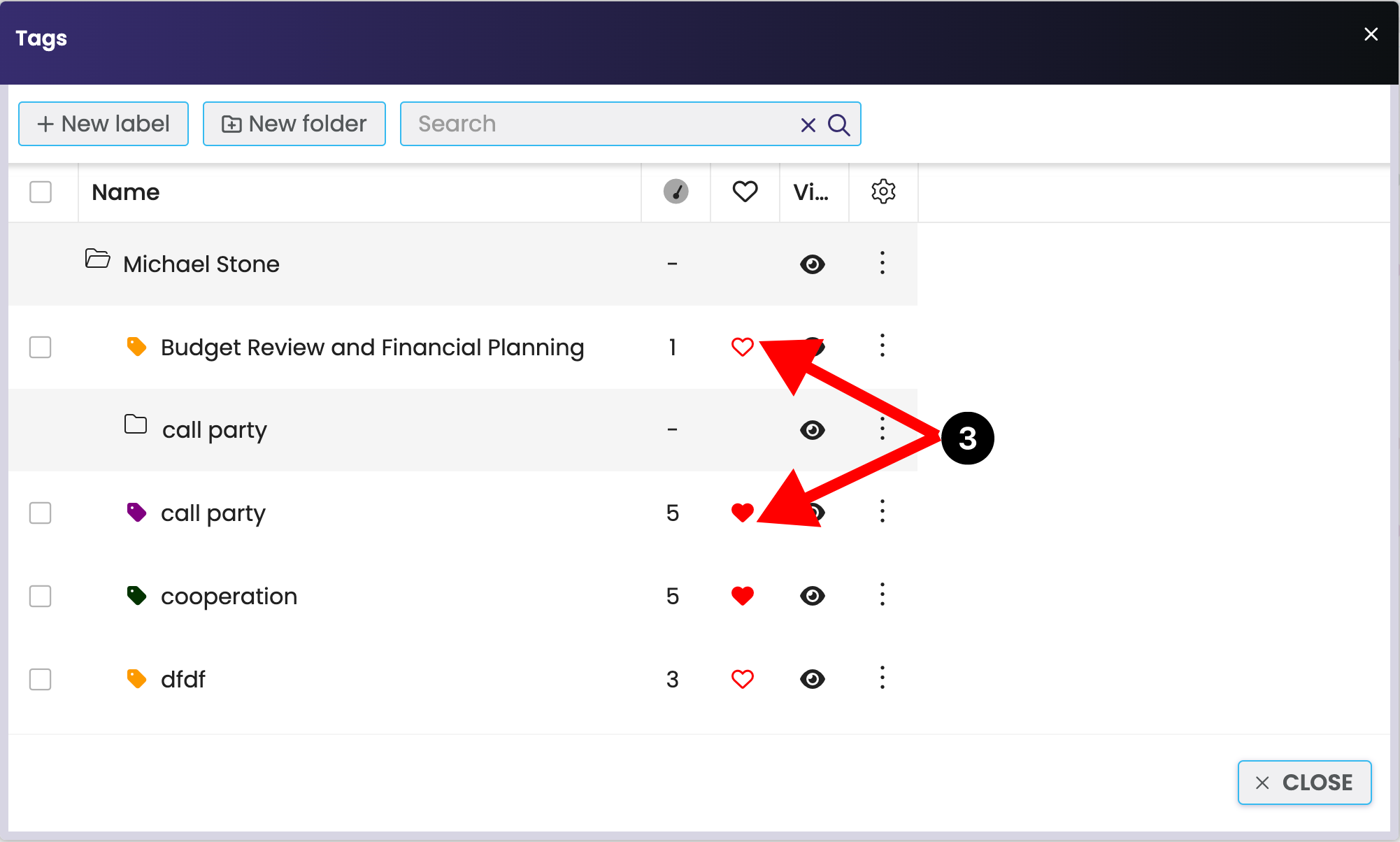Open the options menu for cooperation row
Screen dimensions: 1400x842
882,594
